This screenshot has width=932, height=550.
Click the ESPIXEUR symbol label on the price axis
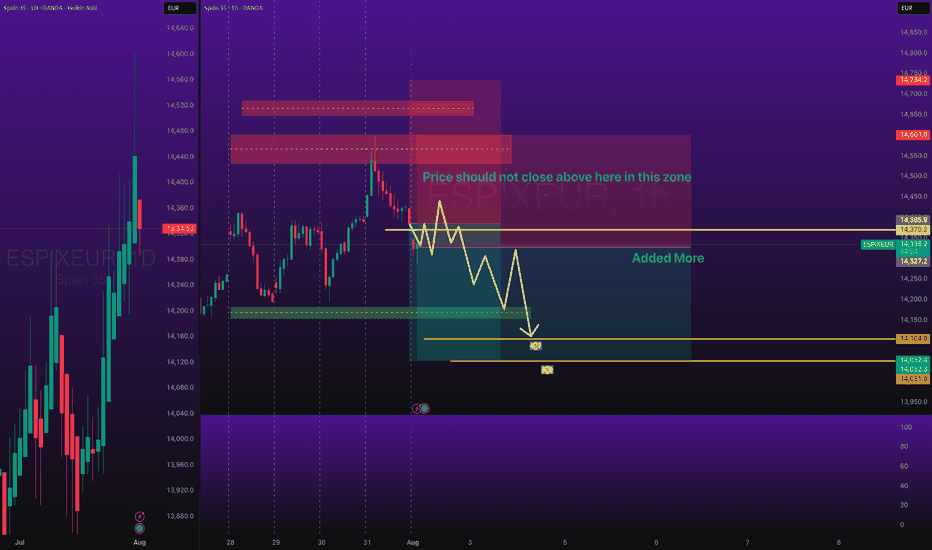click(878, 244)
